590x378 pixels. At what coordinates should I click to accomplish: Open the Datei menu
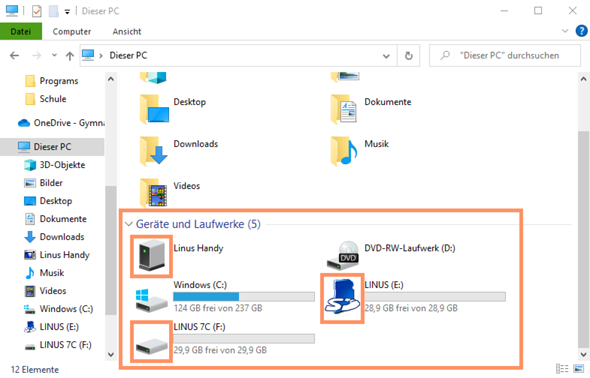point(21,31)
